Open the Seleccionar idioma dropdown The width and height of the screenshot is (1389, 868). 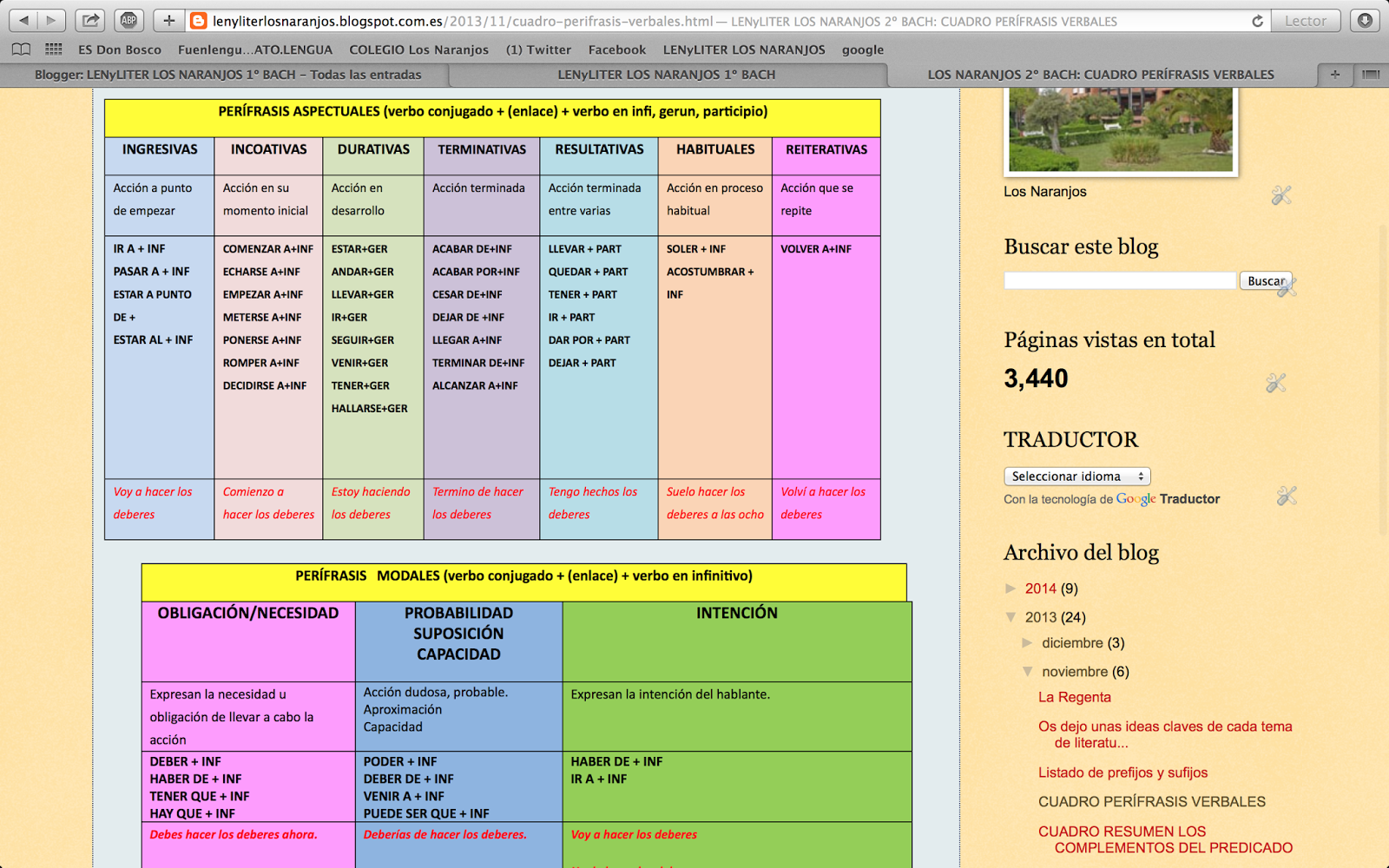tap(1077, 476)
